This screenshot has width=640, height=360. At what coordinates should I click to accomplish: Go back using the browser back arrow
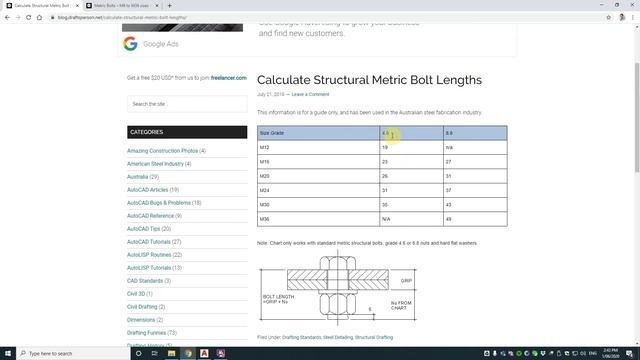click(x=7, y=18)
